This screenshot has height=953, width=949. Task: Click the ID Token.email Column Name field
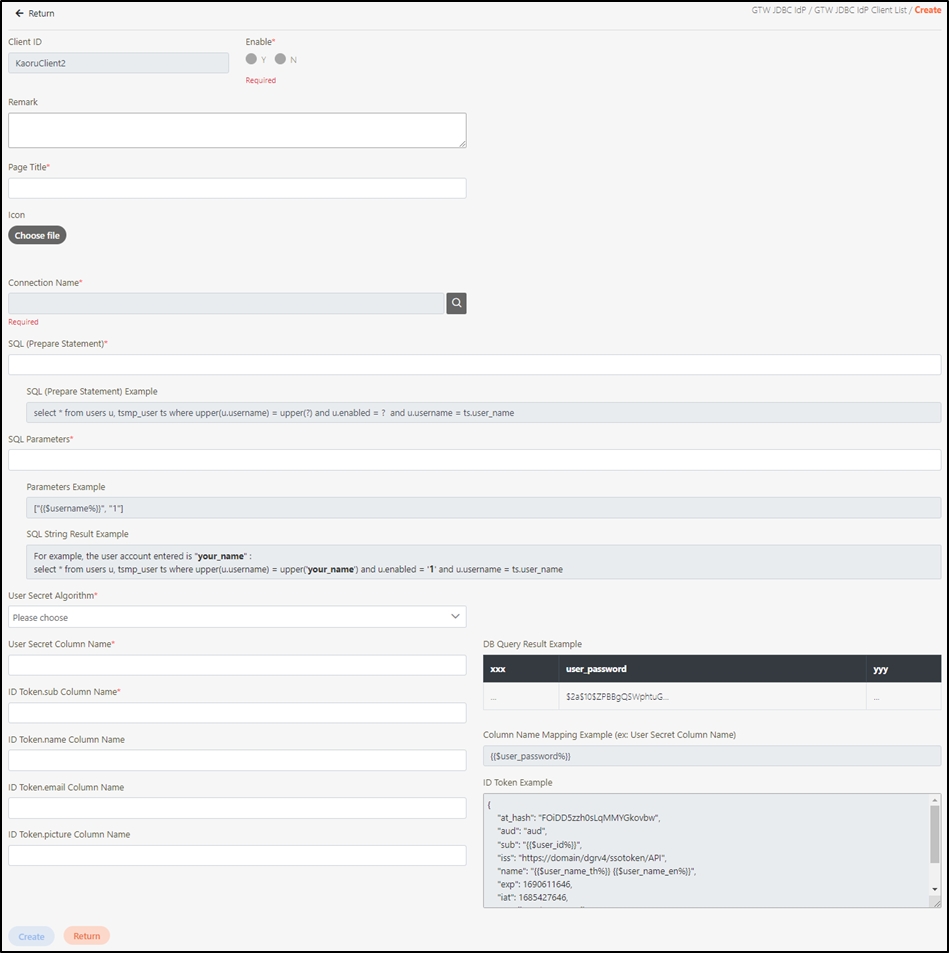pos(237,808)
